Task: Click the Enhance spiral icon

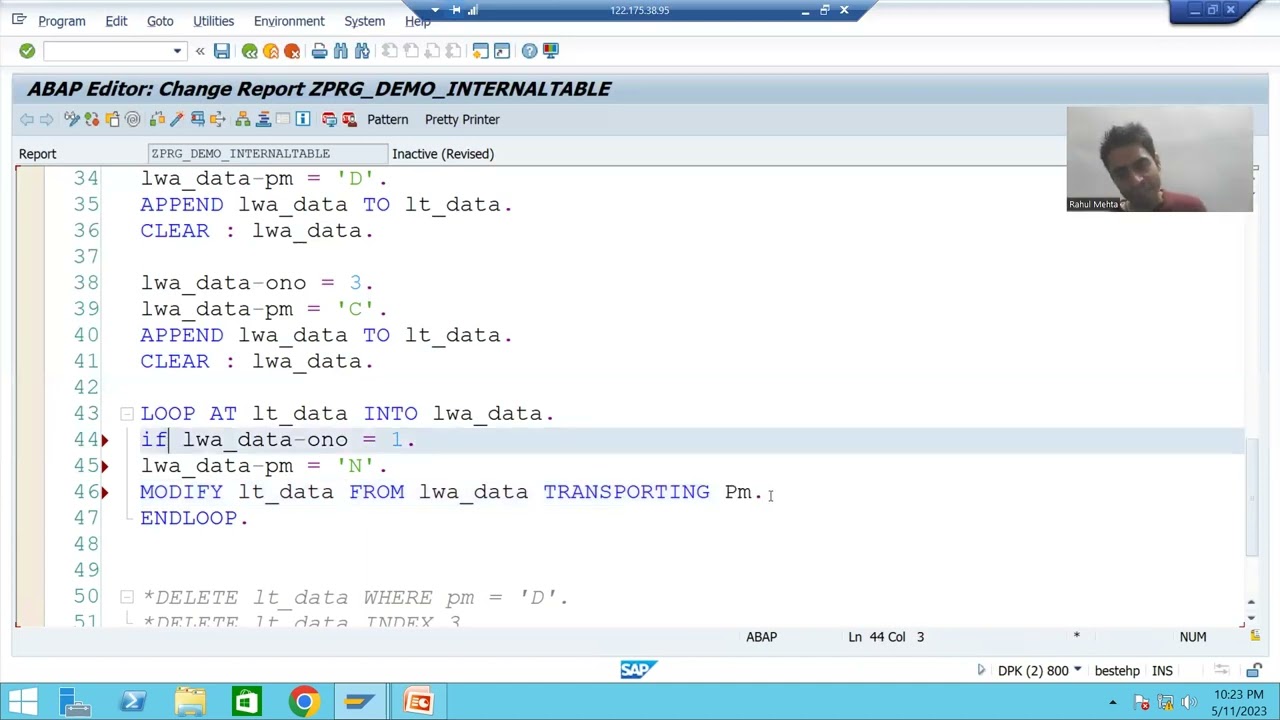Action: pos(133,119)
